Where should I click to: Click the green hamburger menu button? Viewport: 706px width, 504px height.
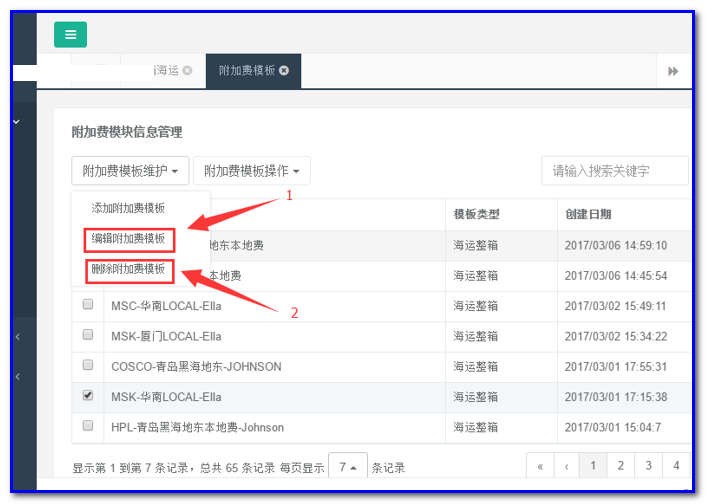(x=70, y=34)
